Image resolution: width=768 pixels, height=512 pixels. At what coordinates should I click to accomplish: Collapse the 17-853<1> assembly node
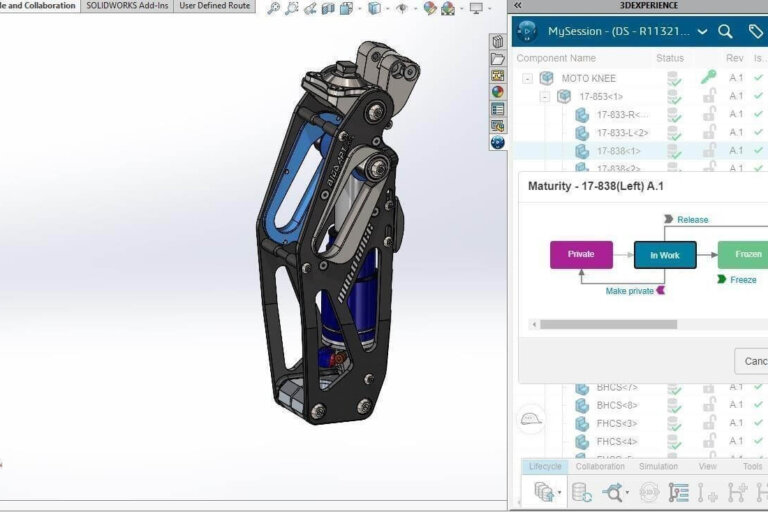tap(545, 96)
